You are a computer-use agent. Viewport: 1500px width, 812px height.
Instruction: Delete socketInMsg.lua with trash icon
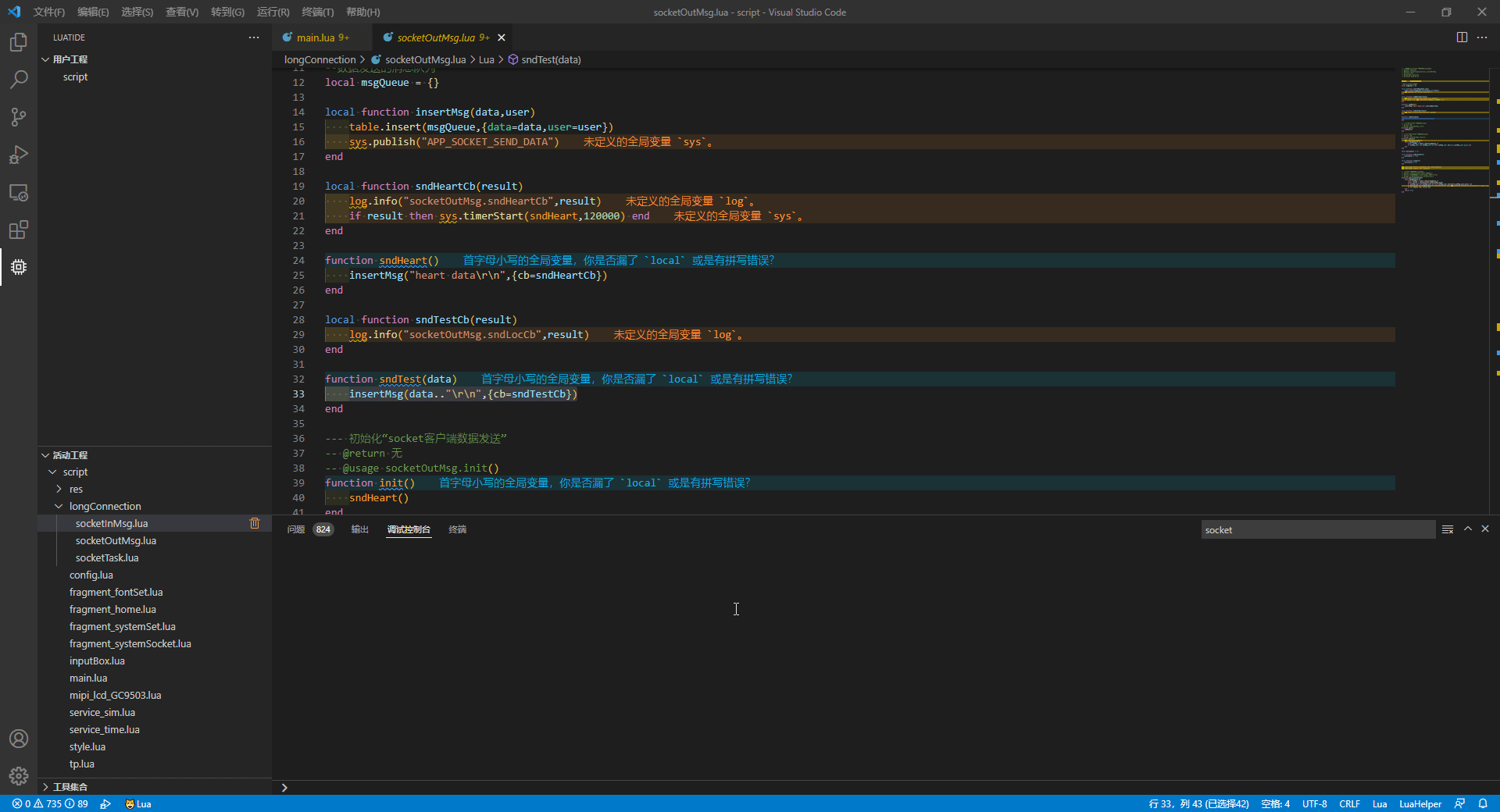(255, 523)
